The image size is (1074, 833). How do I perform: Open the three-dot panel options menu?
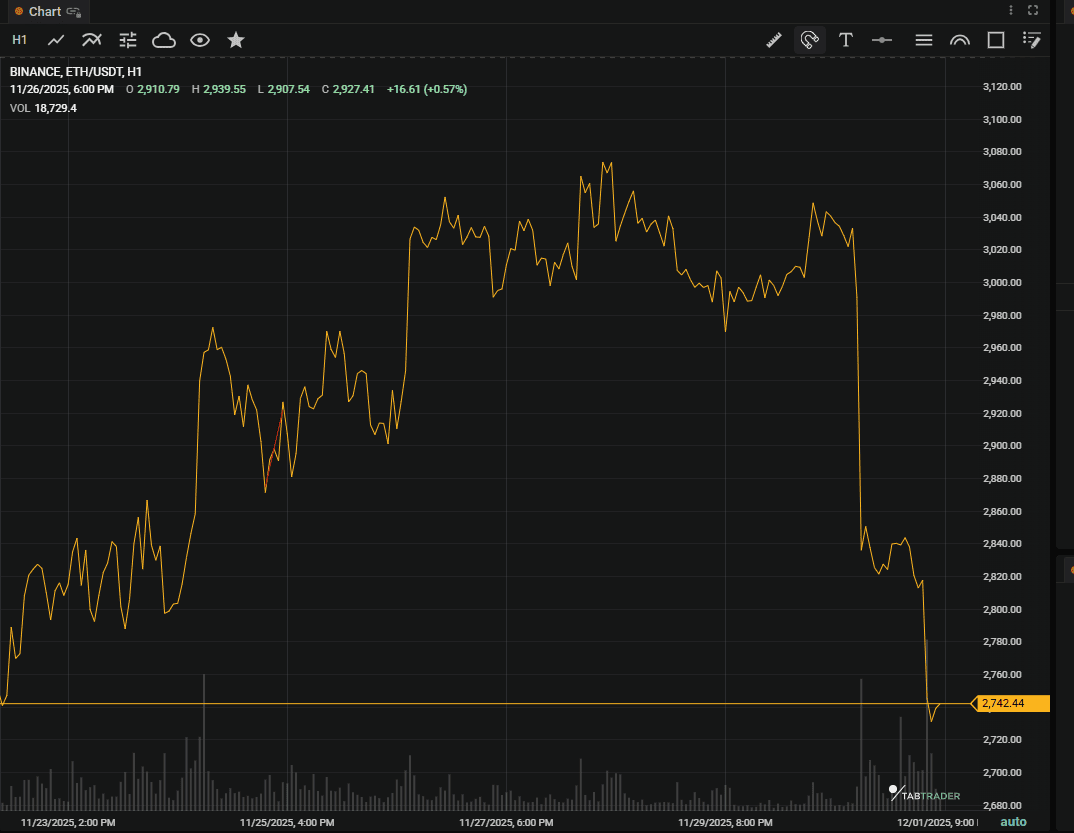click(x=1011, y=11)
